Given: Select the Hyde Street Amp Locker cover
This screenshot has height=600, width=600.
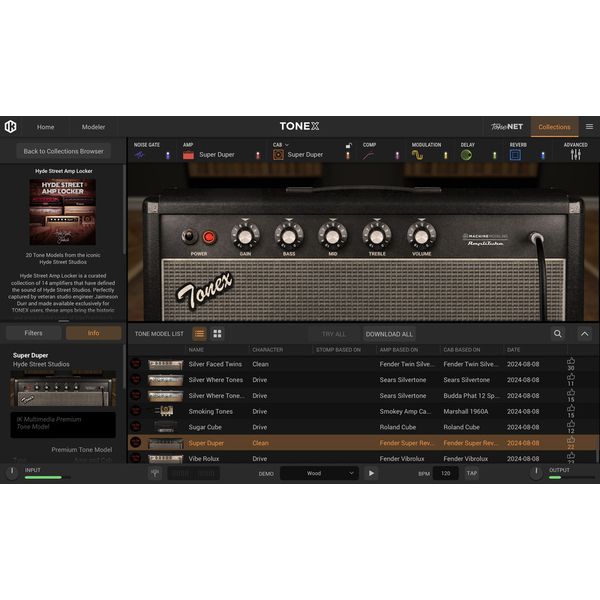Looking at the screenshot, I should coord(63,212).
